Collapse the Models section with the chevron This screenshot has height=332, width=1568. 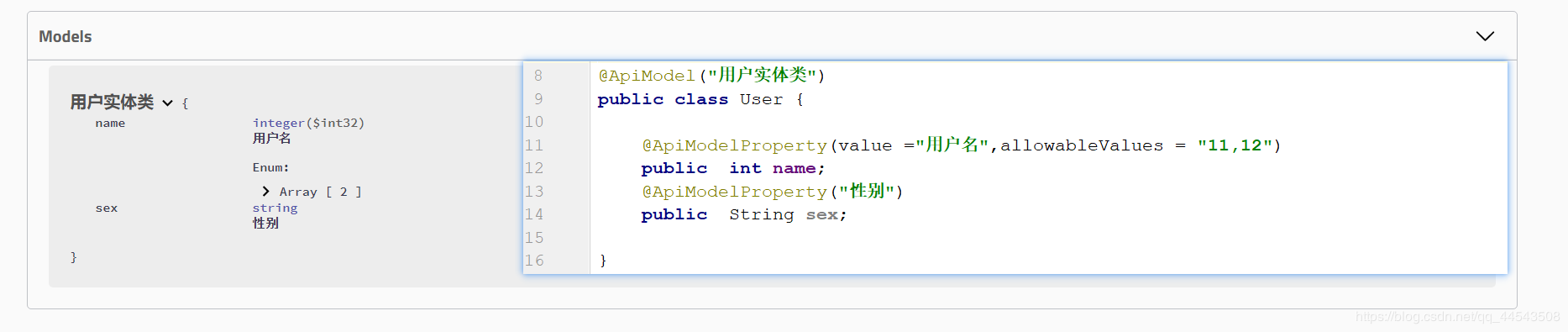point(1485,36)
